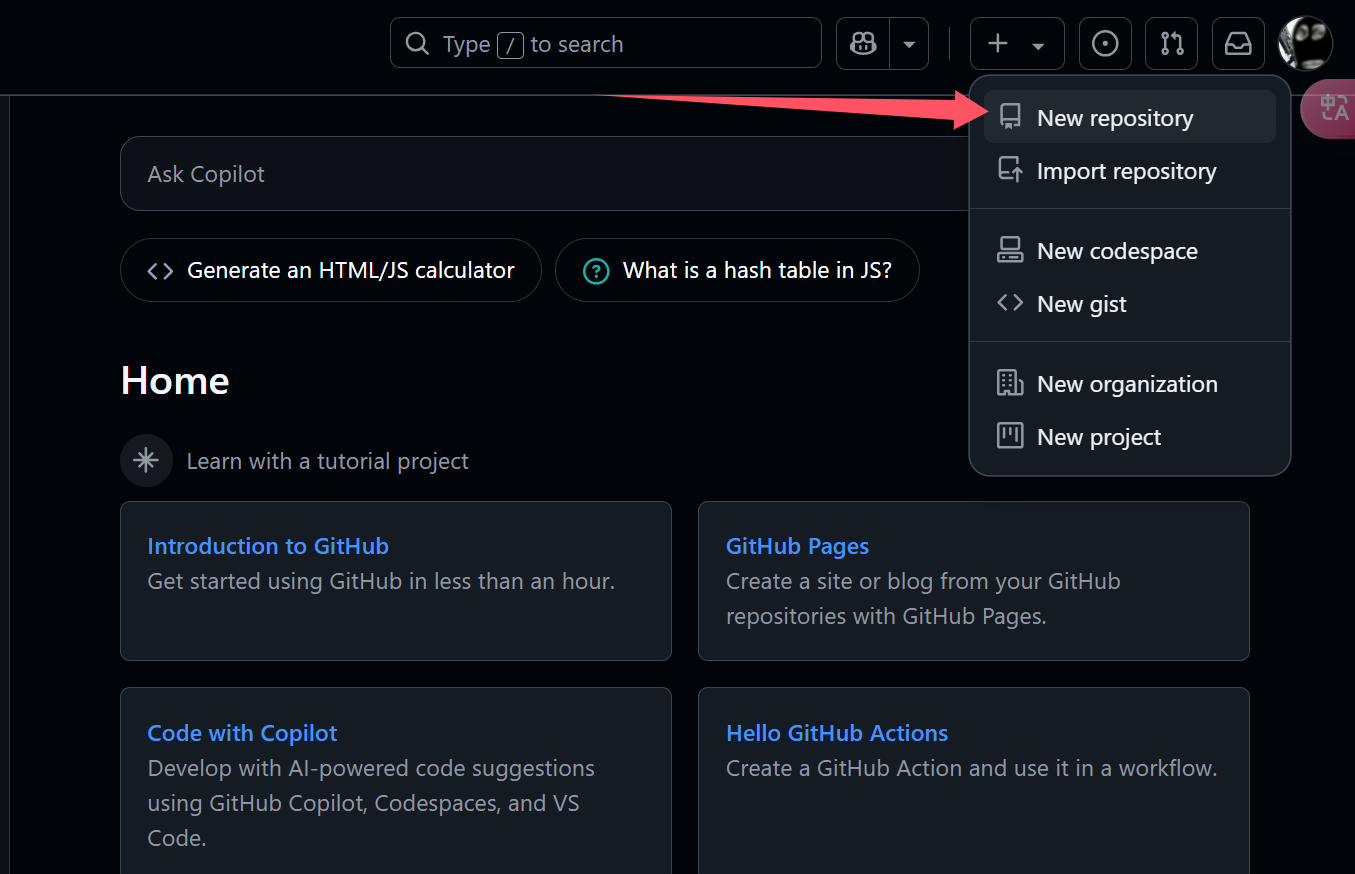This screenshot has height=874, width=1355.
Task: Open the Pull requests icon
Action: point(1172,44)
